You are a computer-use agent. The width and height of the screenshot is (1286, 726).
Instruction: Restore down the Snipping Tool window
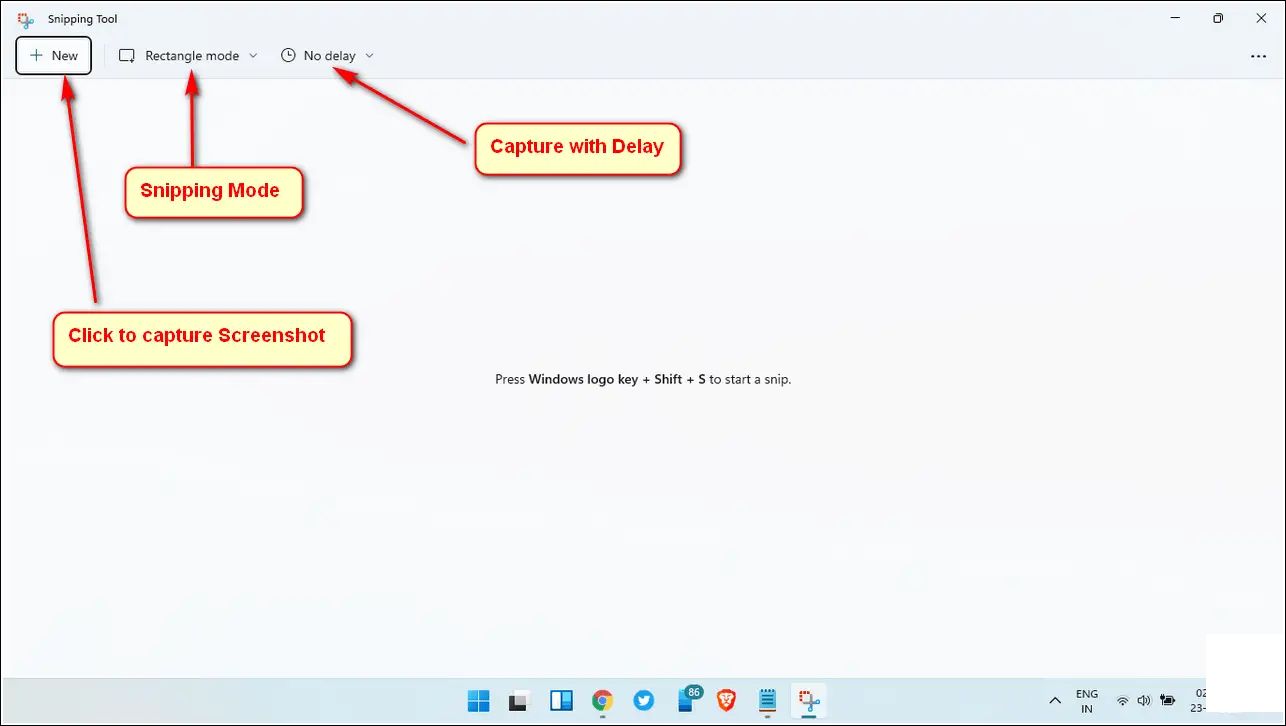tap(1217, 18)
